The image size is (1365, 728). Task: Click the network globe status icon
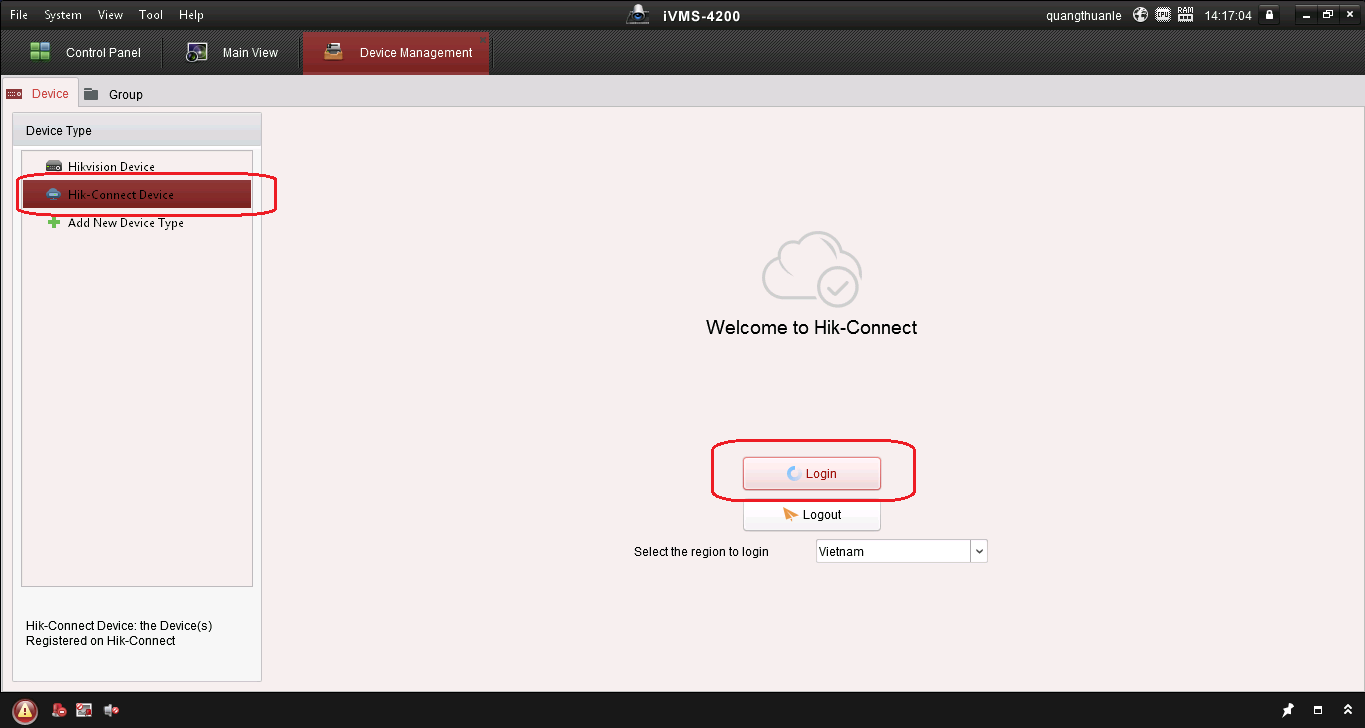tap(1140, 15)
